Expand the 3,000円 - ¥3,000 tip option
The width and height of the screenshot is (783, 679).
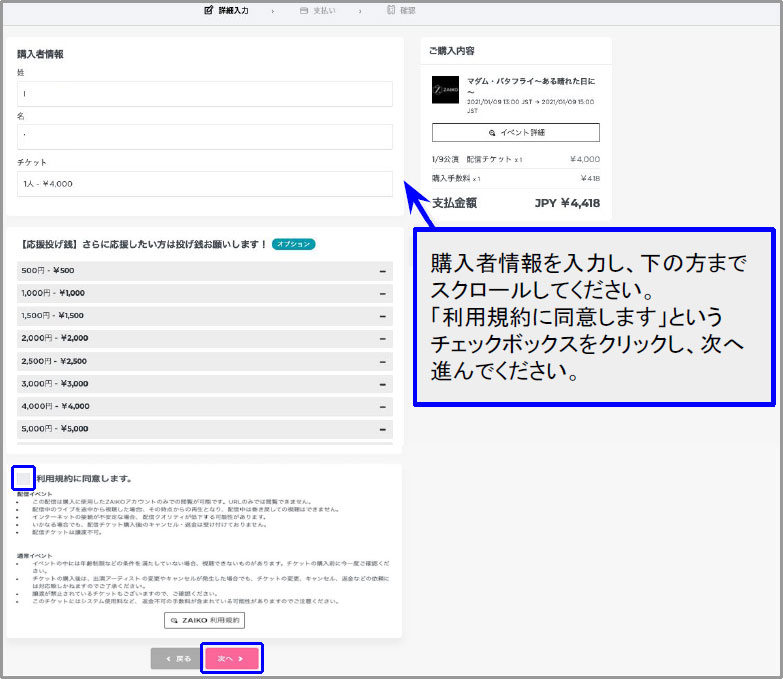(x=205, y=383)
